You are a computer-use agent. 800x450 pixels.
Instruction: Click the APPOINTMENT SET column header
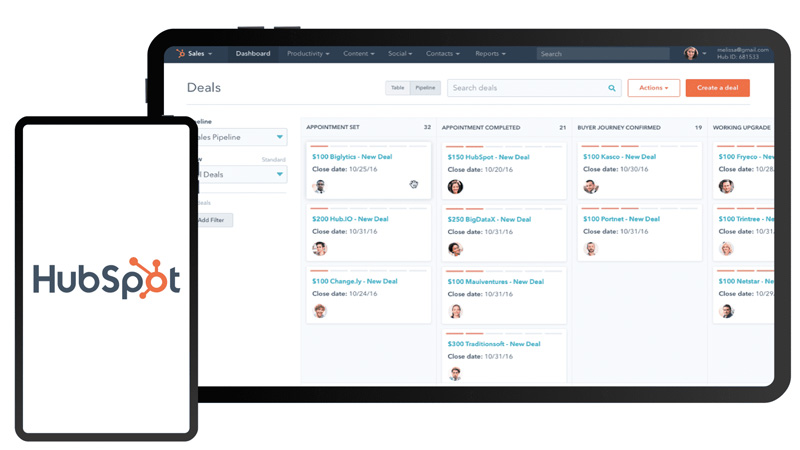(x=333, y=127)
